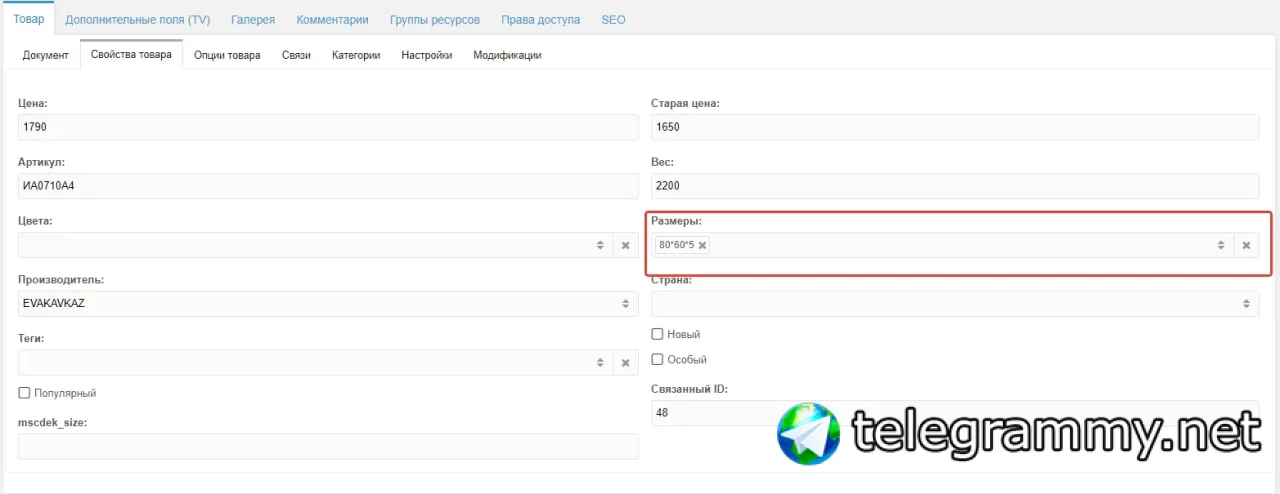
Task: Enable the Особый checkbox
Action: pyautogui.click(x=657, y=359)
